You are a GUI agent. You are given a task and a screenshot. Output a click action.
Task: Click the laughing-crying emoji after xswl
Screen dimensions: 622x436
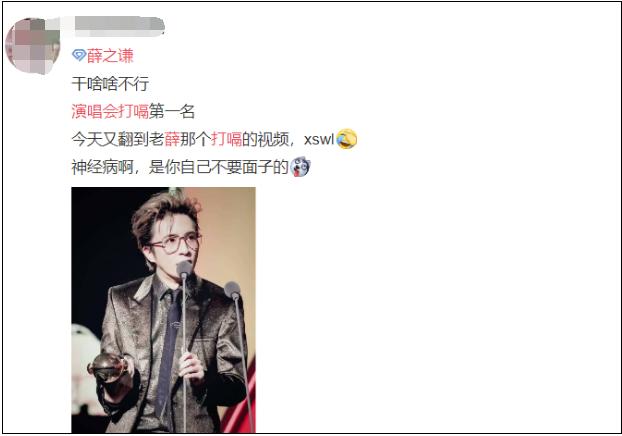click(346, 139)
